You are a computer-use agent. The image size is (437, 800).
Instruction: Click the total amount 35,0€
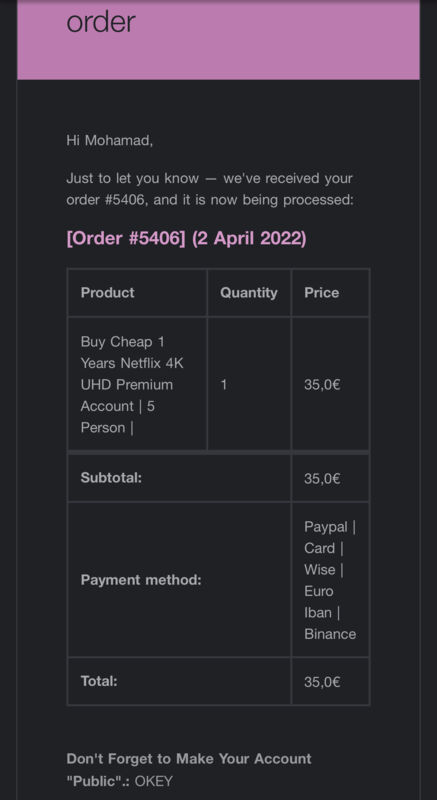tap(322, 682)
